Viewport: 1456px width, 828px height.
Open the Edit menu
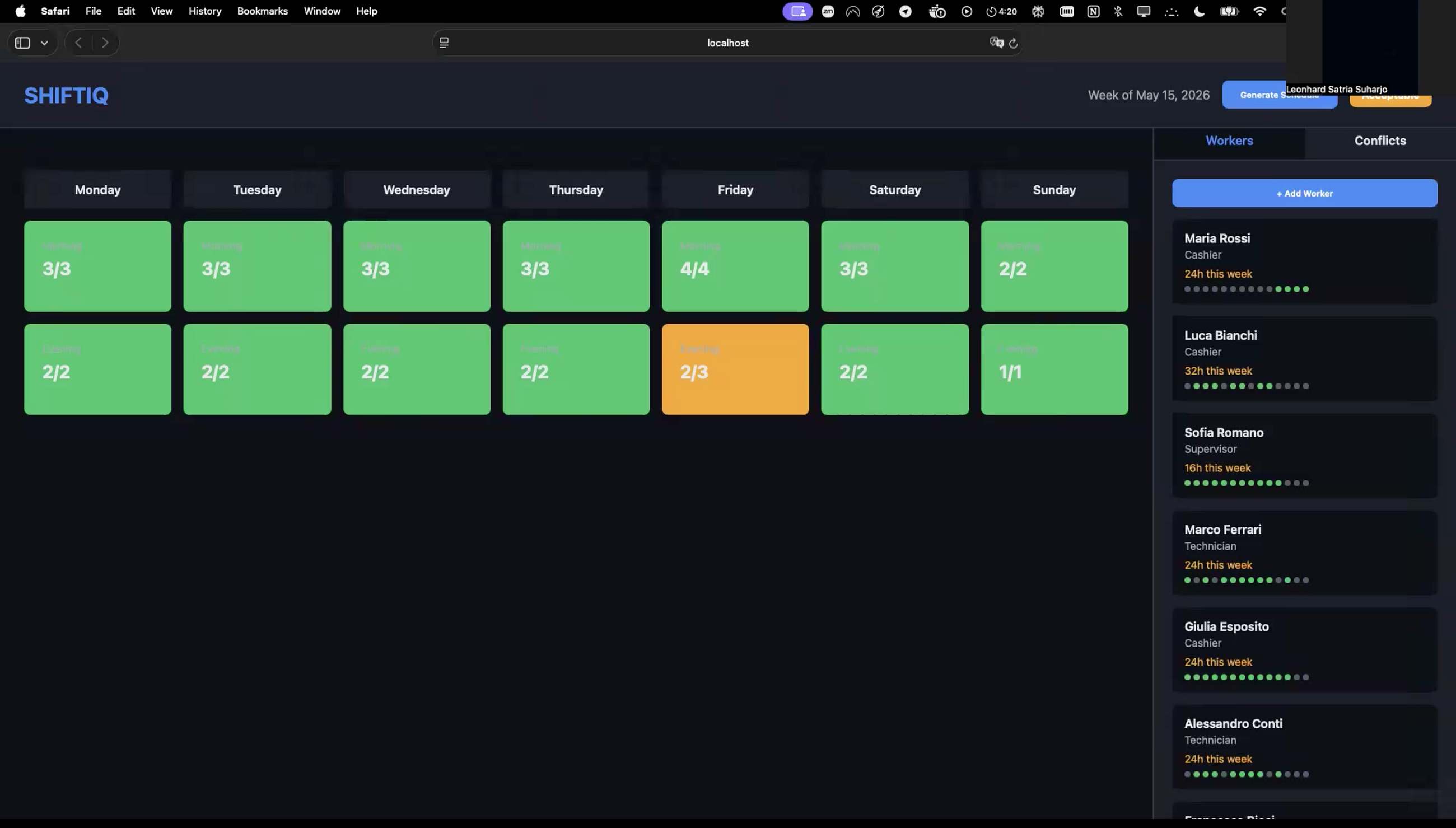[x=125, y=11]
